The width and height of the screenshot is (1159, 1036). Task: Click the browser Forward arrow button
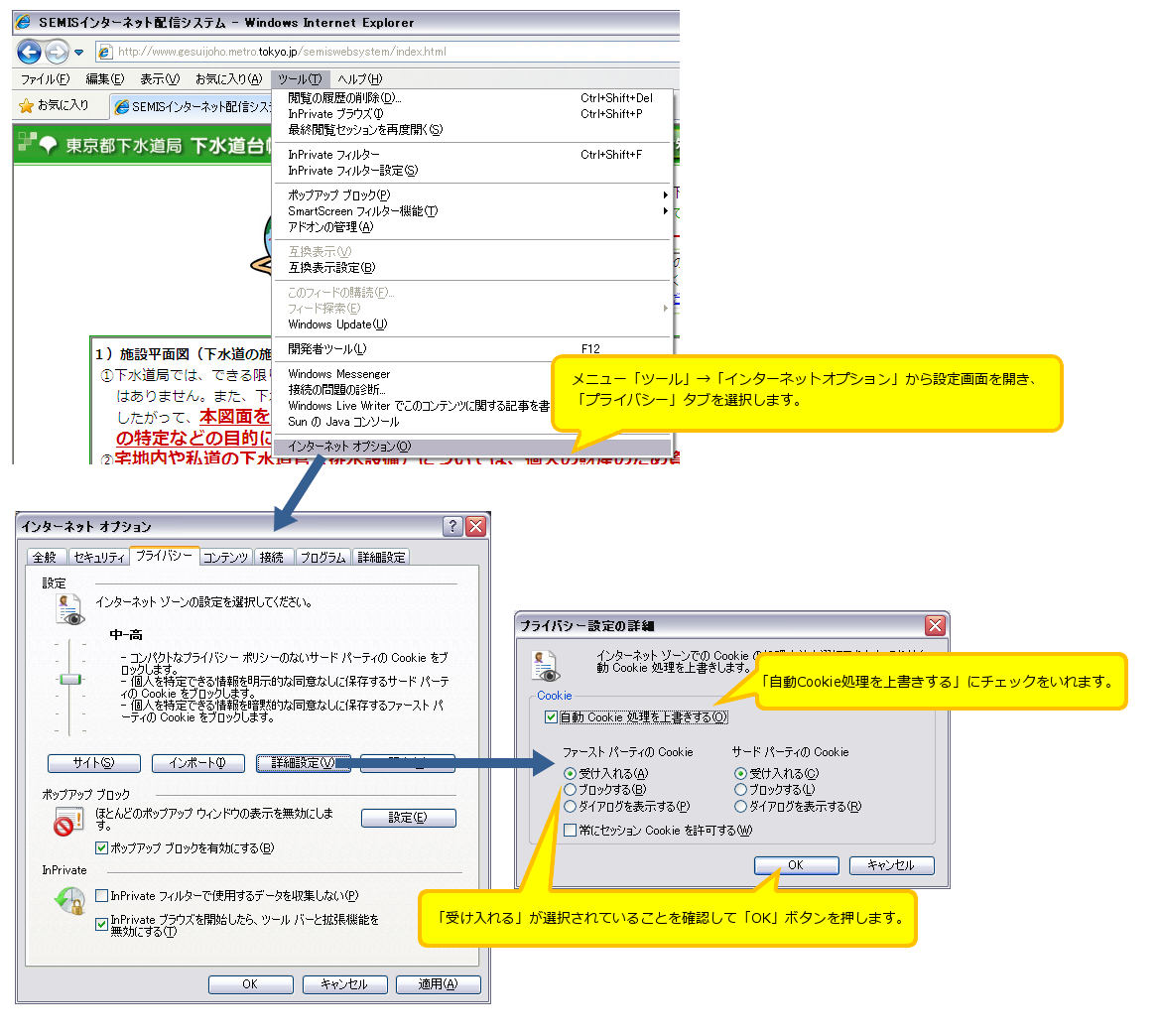click(57, 52)
